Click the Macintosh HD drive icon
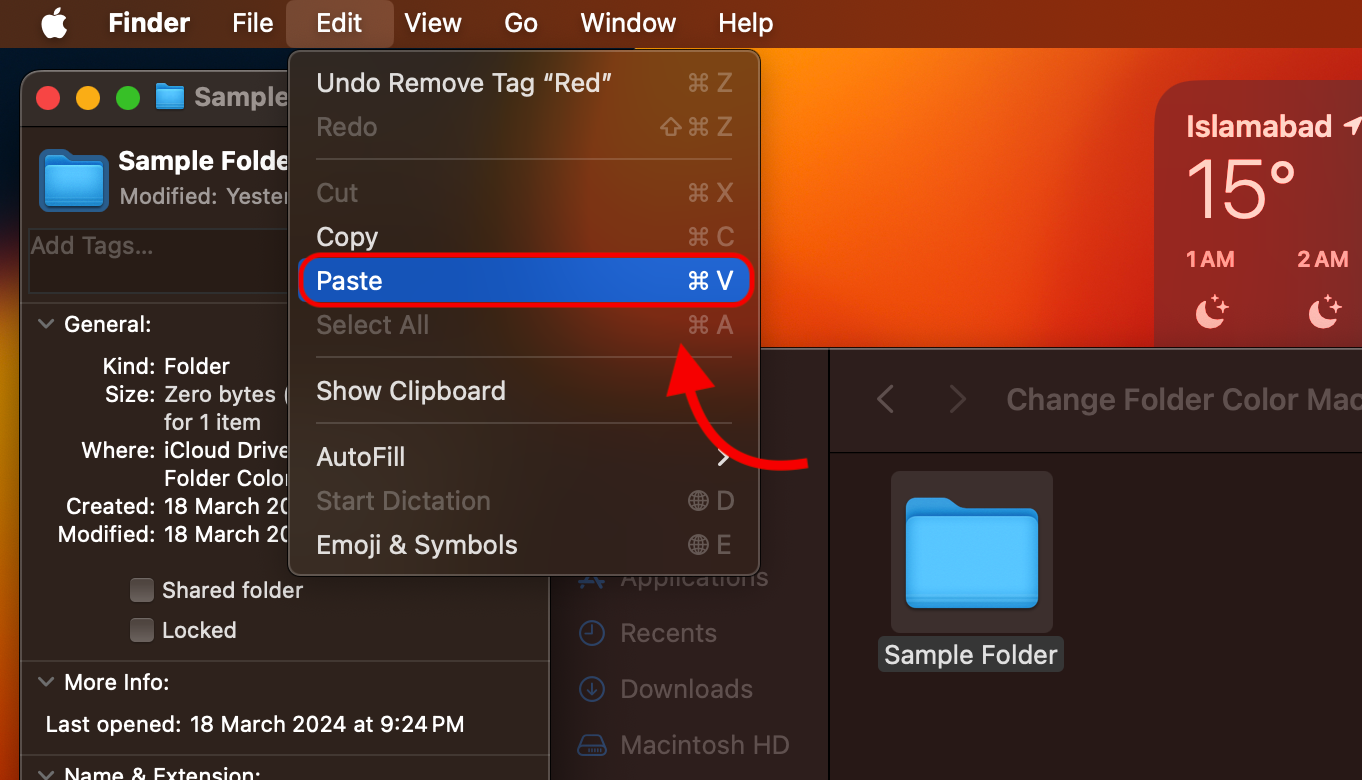The width and height of the screenshot is (1362, 780). click(x=593, y=745)
